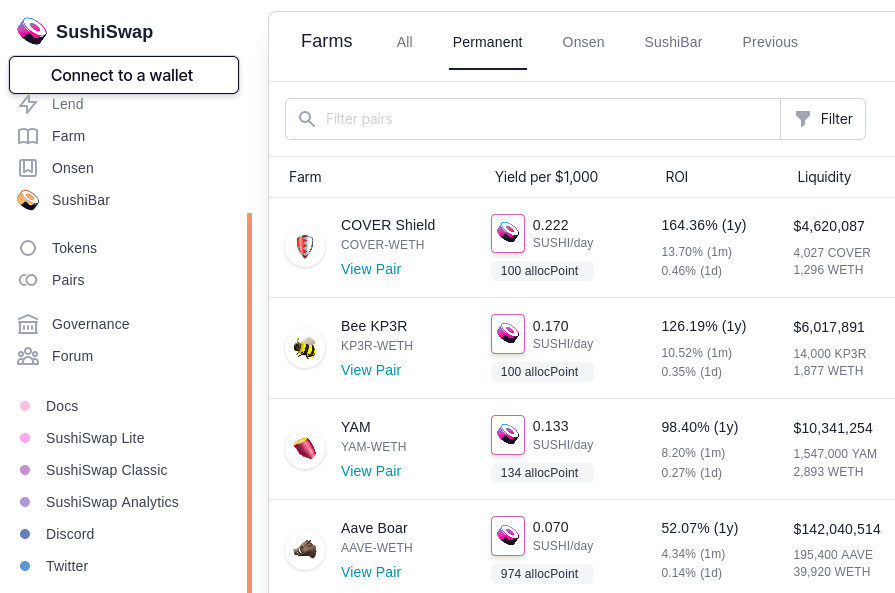Image resolution: width=895 pixels, height=593 pixels.
Task: Click the SushiSwap logo icon
Action: click(32, 31)
